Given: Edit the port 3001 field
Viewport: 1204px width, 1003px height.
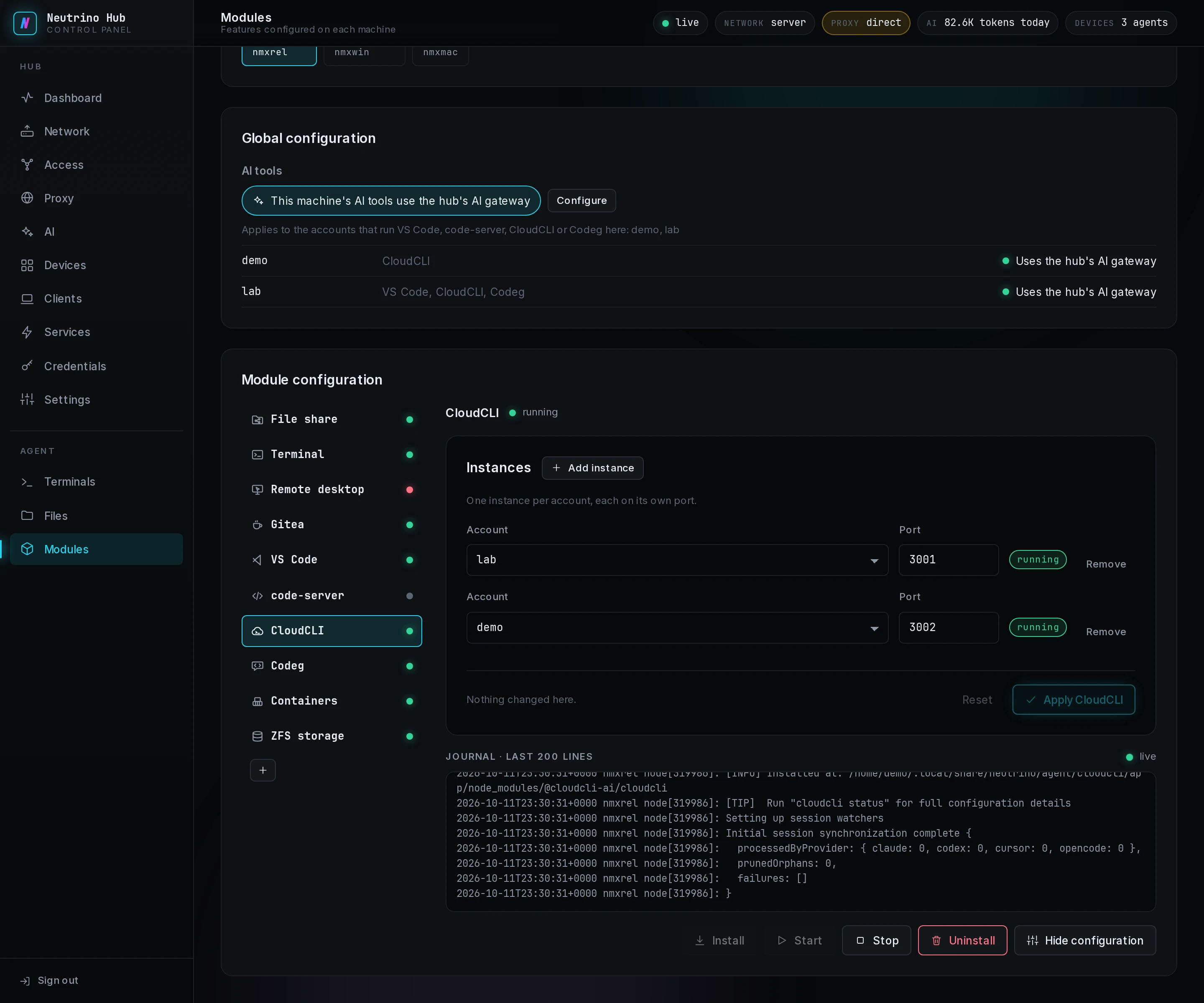Looking at the screenshot, I should pyautogui.click(x=948, y=560).
